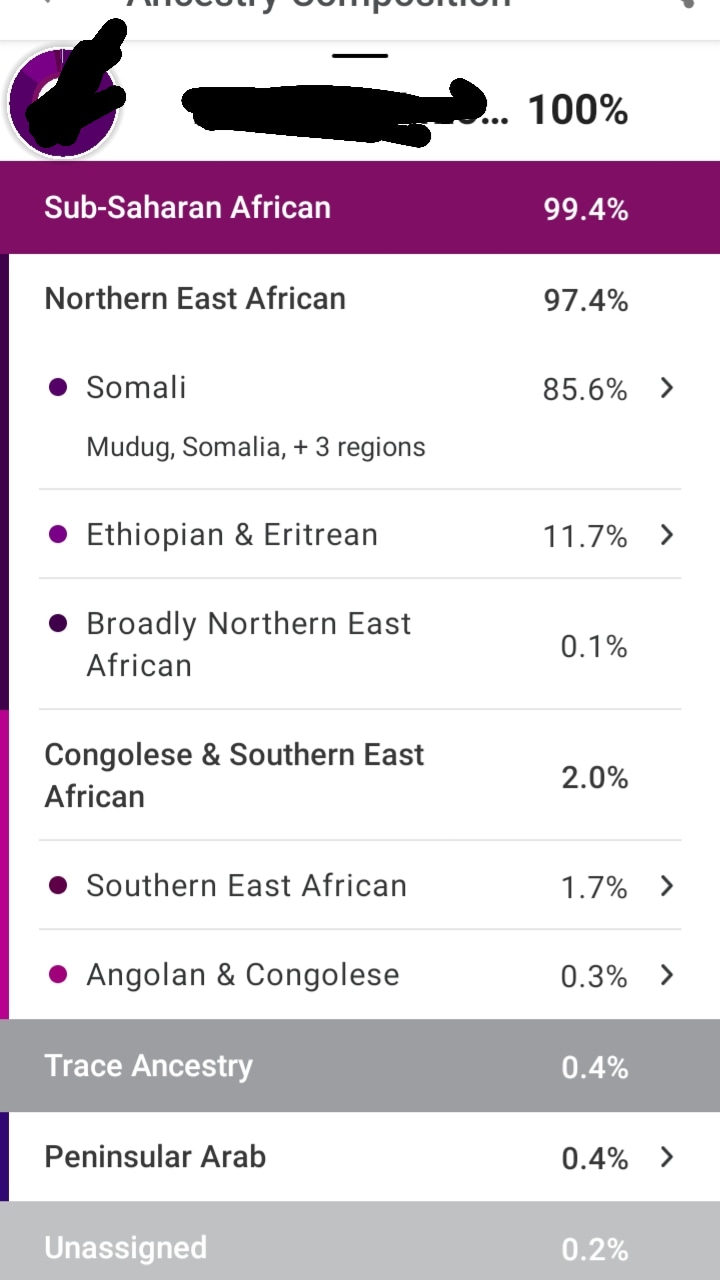
Task: Open the Ethiopian & Eritrean chevron arrow
Action: click(667, 535)
